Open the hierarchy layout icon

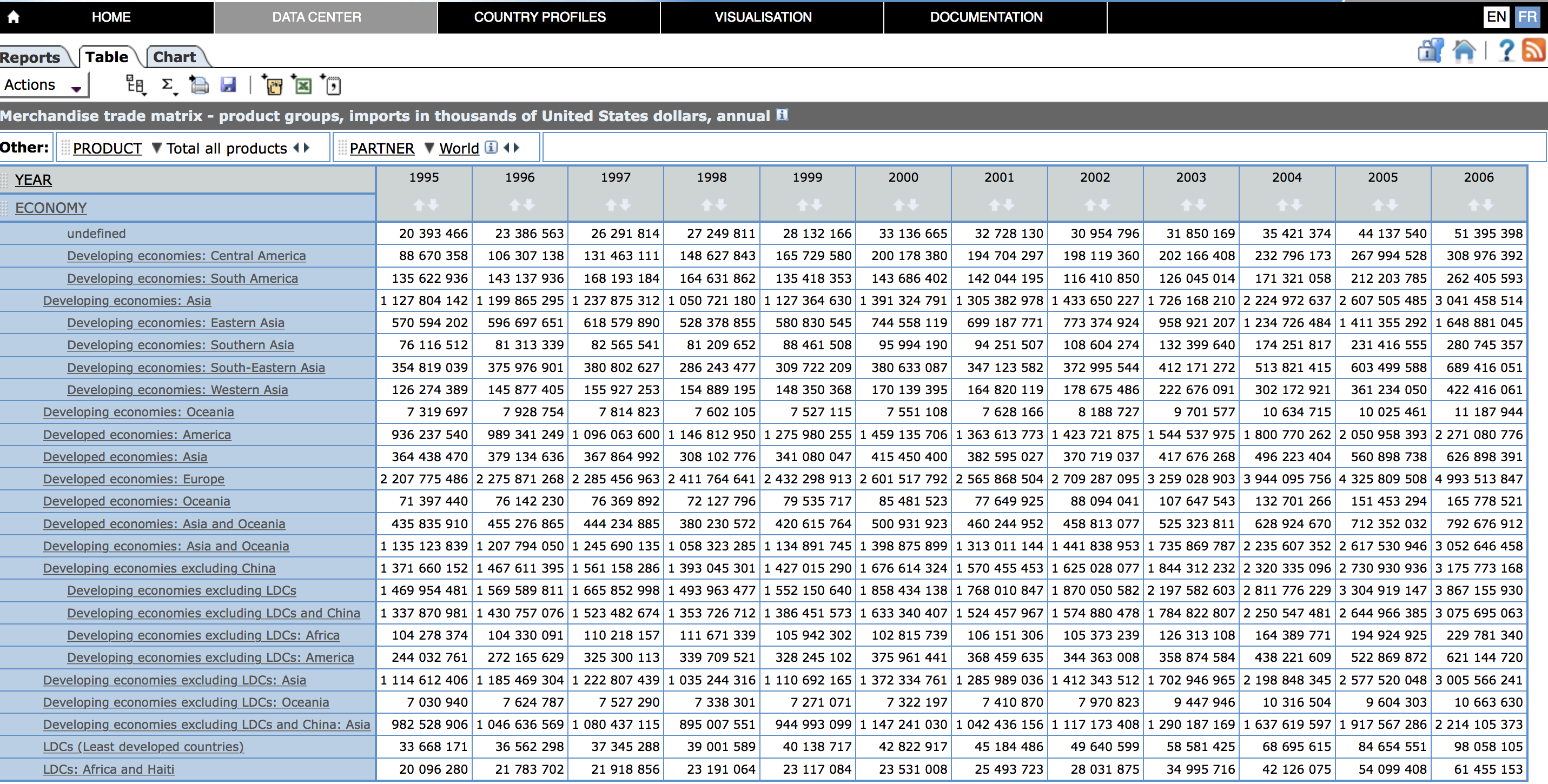tap(135, 85)
